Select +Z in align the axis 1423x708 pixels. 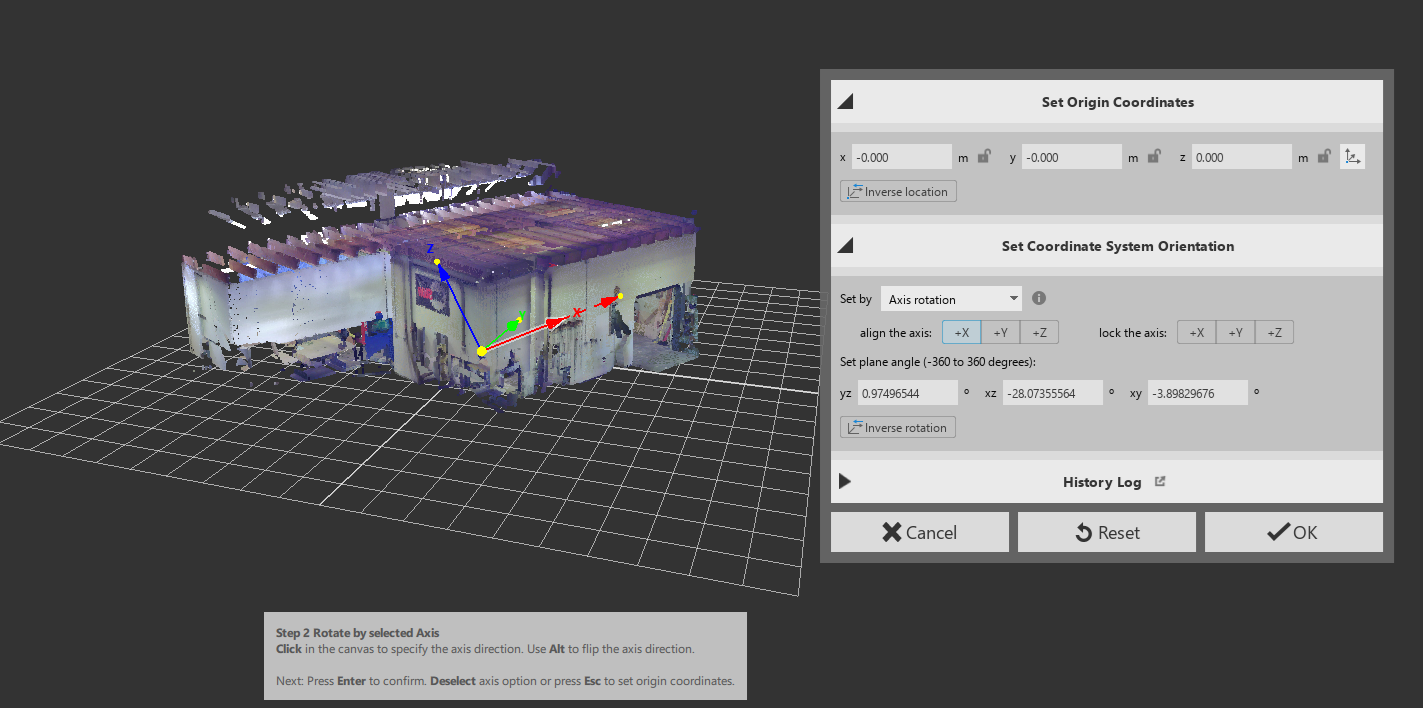[1039, 333]
